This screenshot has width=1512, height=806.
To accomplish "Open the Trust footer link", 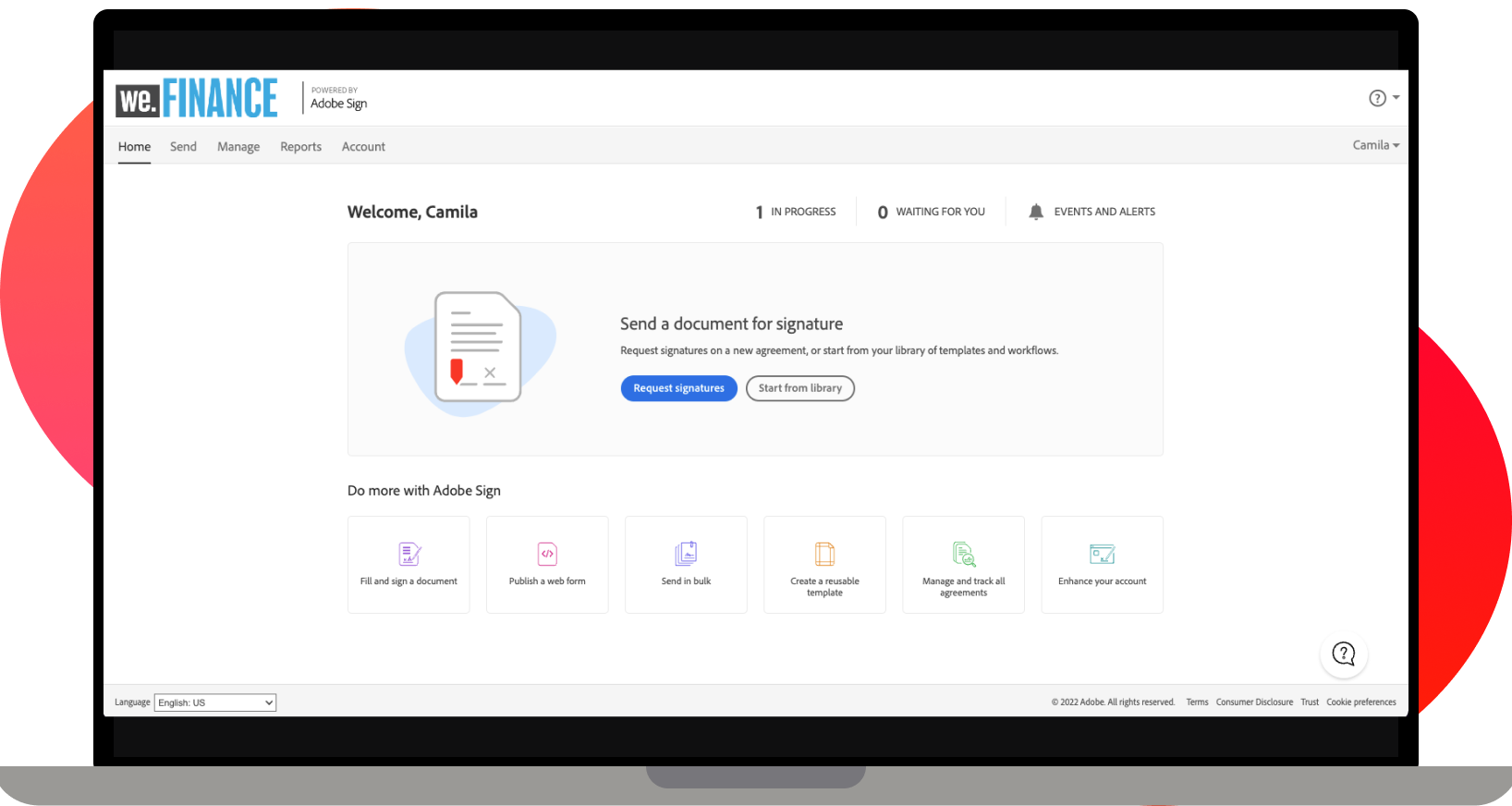I will coord(1310,702).
